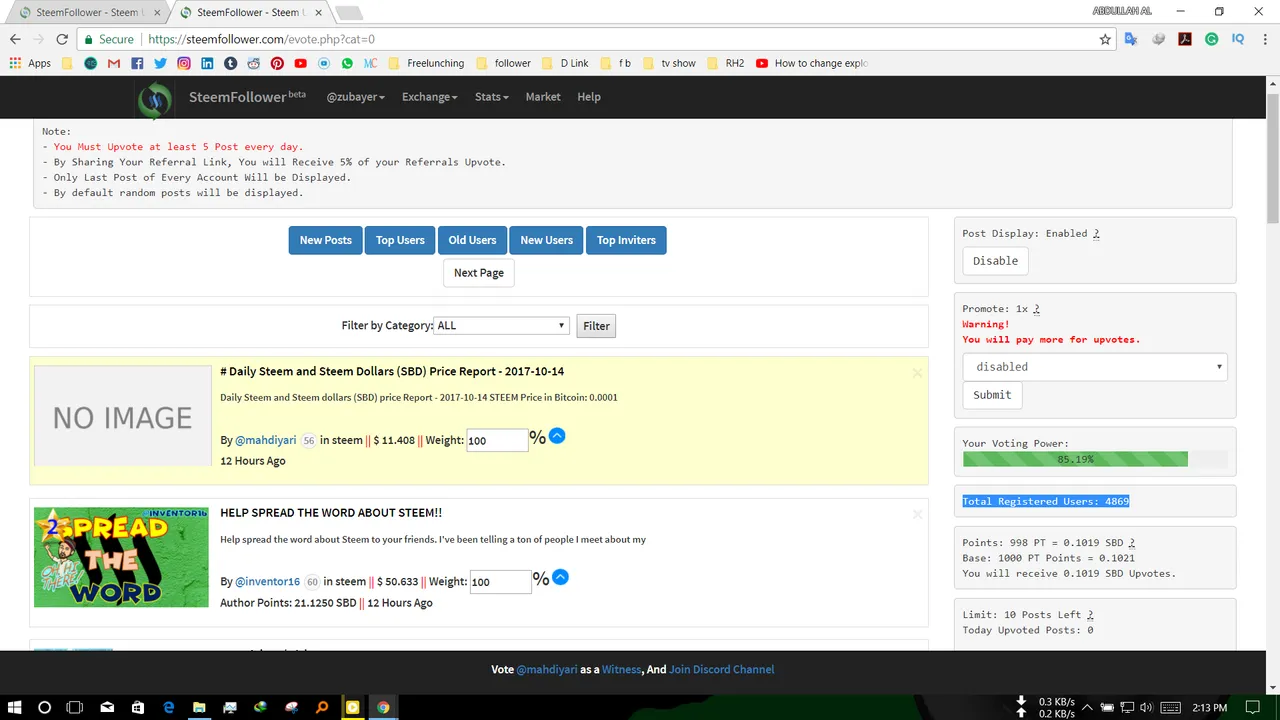Open File Explorer from taskbar
The width and height of the screenshot is (1280, 720).
pyautogui.click(x=199, y=707)
